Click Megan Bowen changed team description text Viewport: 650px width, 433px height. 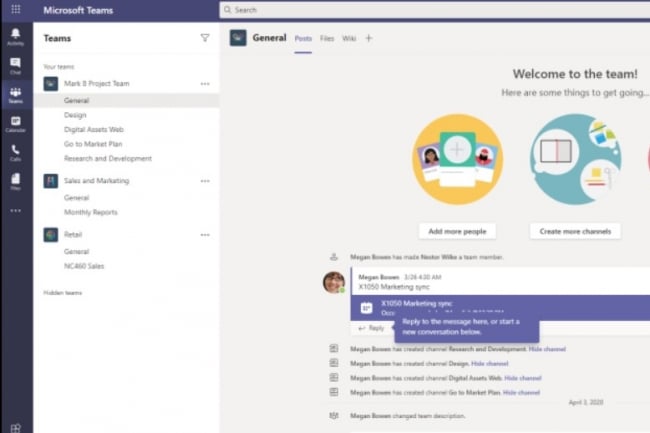coord(407,416)
